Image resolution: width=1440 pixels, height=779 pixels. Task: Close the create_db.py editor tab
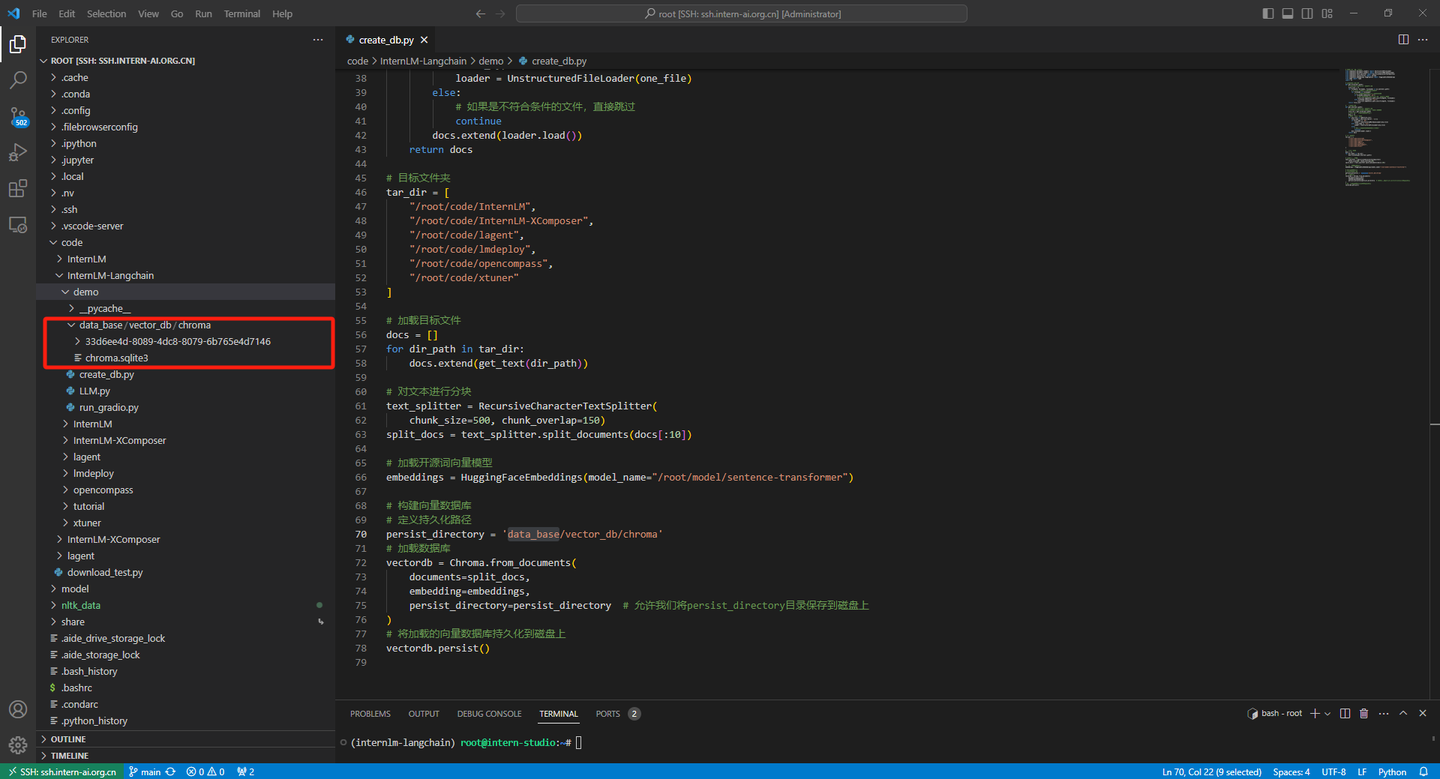(x=424, y=40)
